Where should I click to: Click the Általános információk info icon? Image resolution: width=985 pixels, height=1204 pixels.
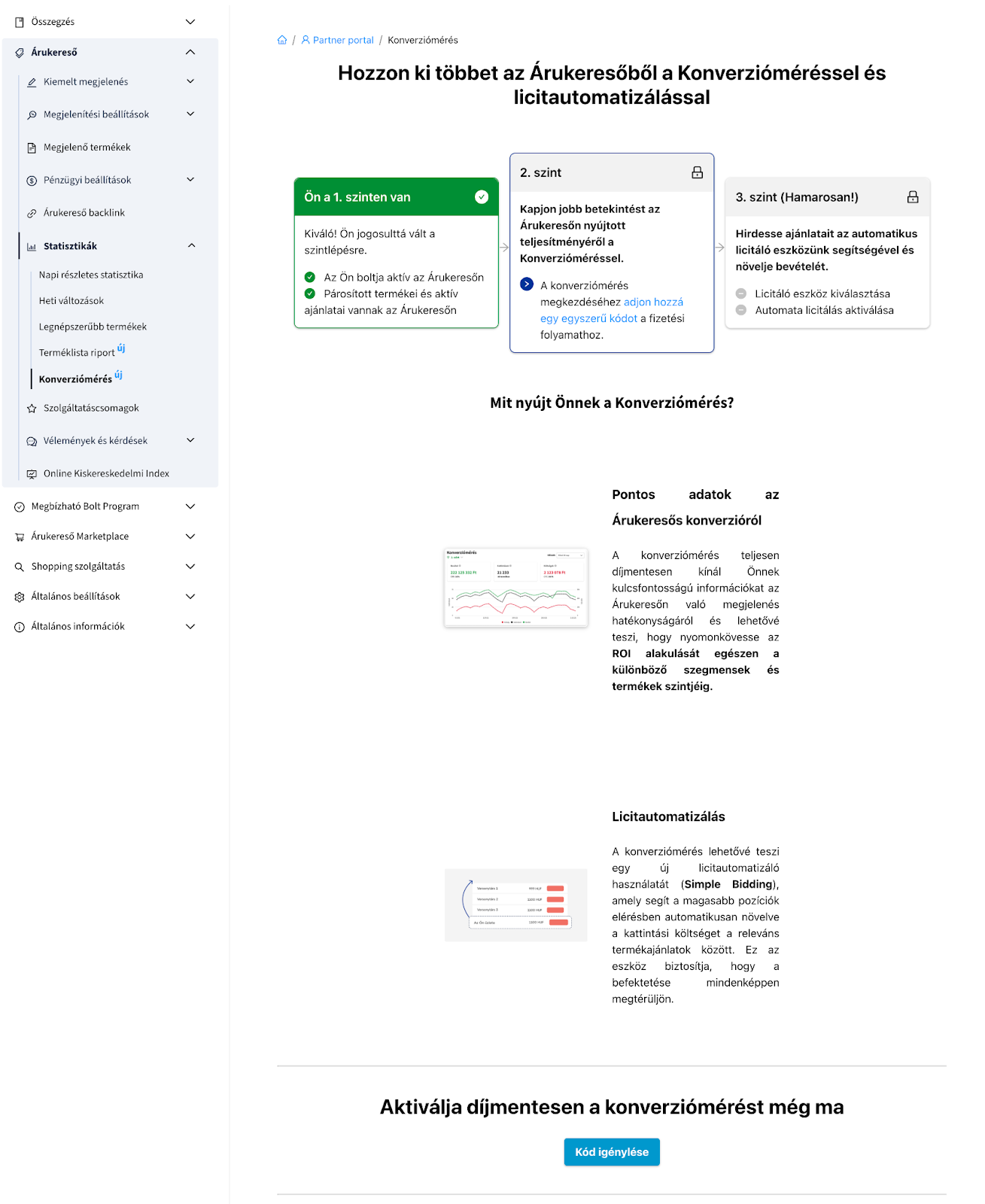(20, 627)
